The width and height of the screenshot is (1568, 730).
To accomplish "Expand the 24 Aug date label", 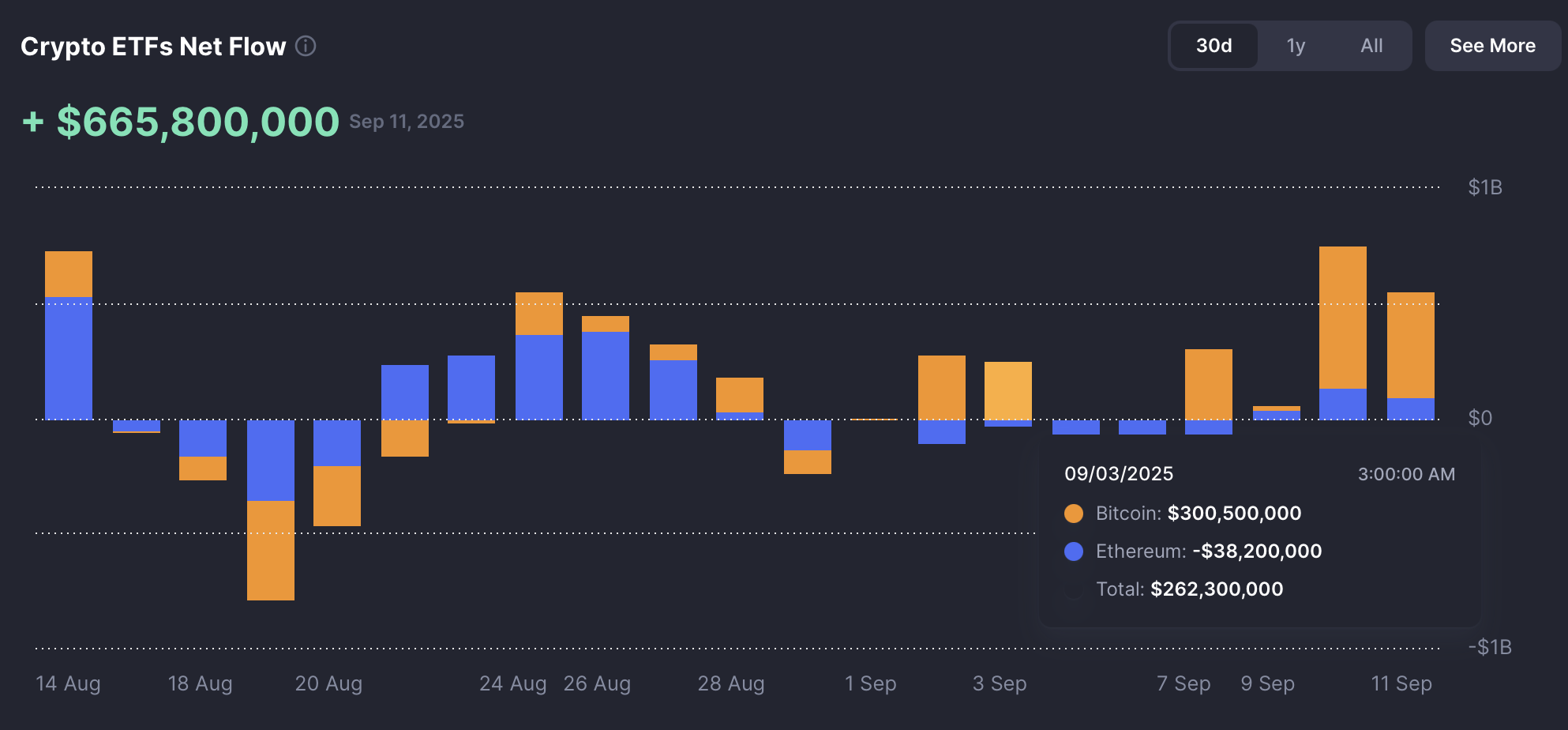I will tap(512, 683).
